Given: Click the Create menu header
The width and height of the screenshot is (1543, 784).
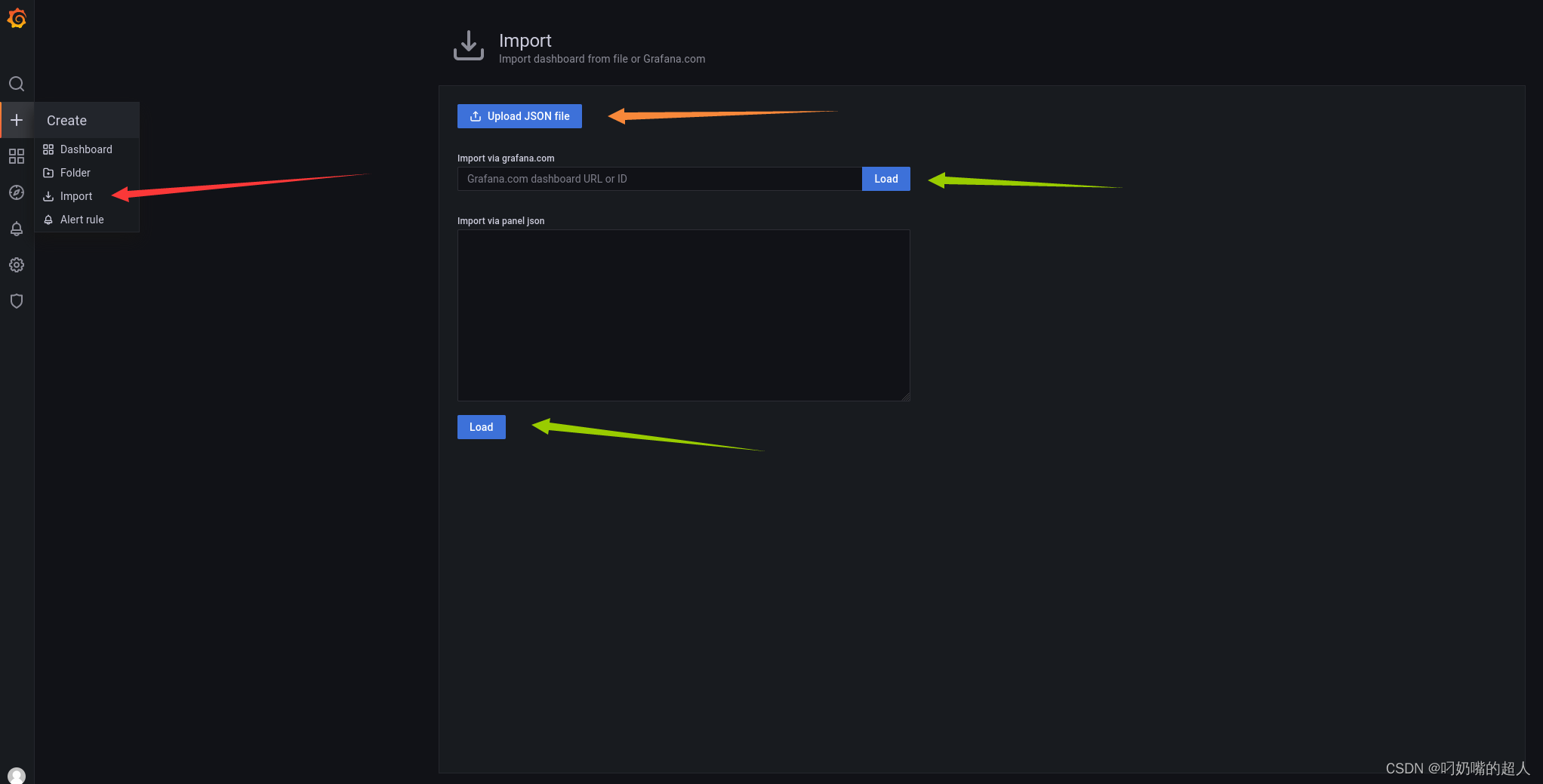Looking at the screenshot, I should pyautogui.click(x=87, y=121).
